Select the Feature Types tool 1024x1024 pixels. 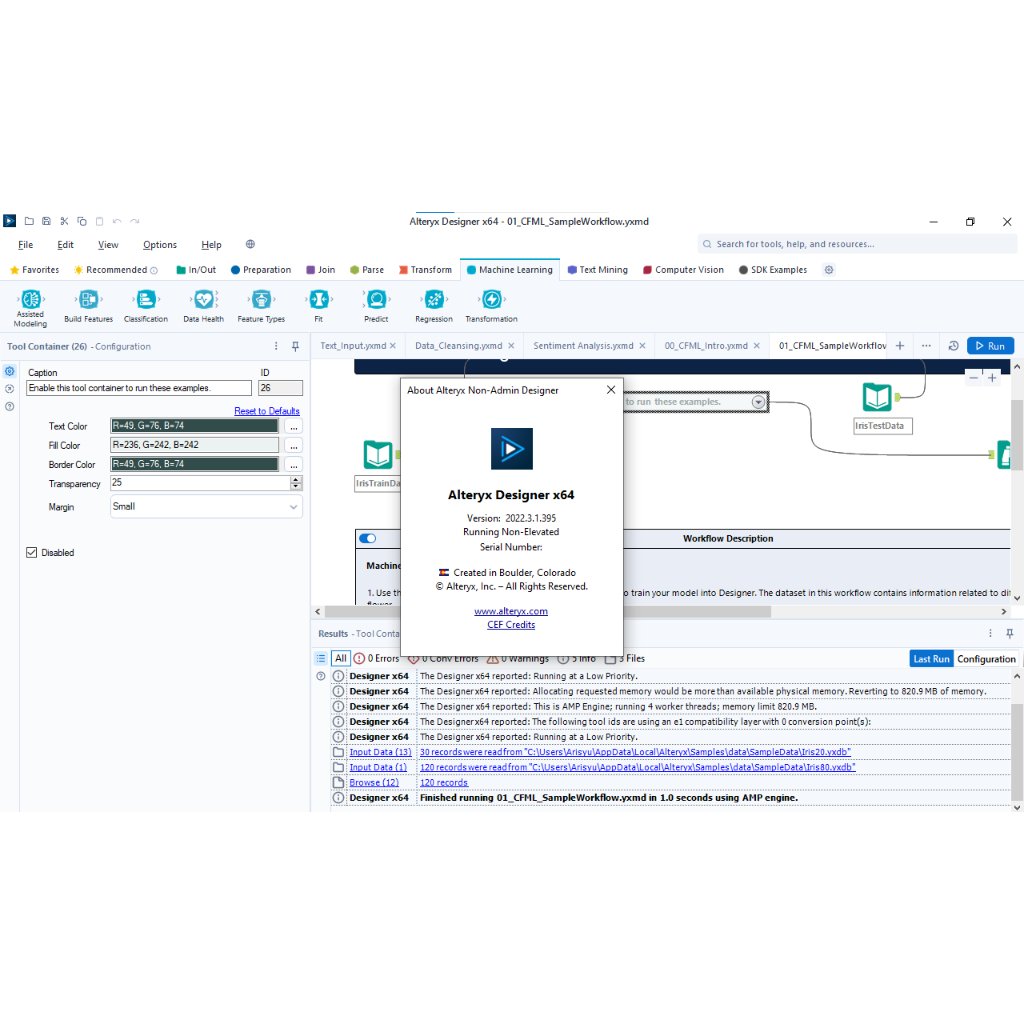pyautogui.click(x=261, y=307)
